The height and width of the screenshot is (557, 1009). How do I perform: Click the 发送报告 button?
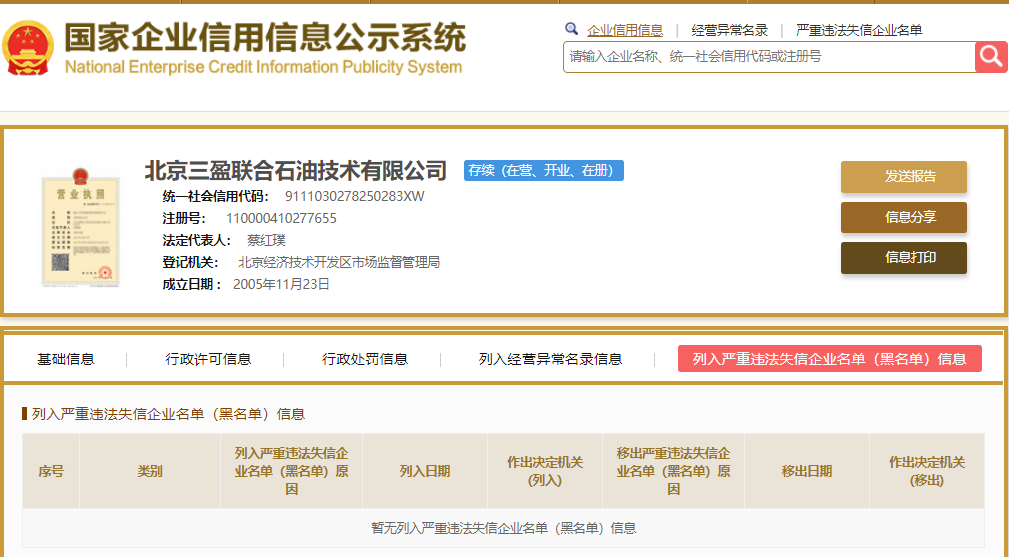pos(903,177)
